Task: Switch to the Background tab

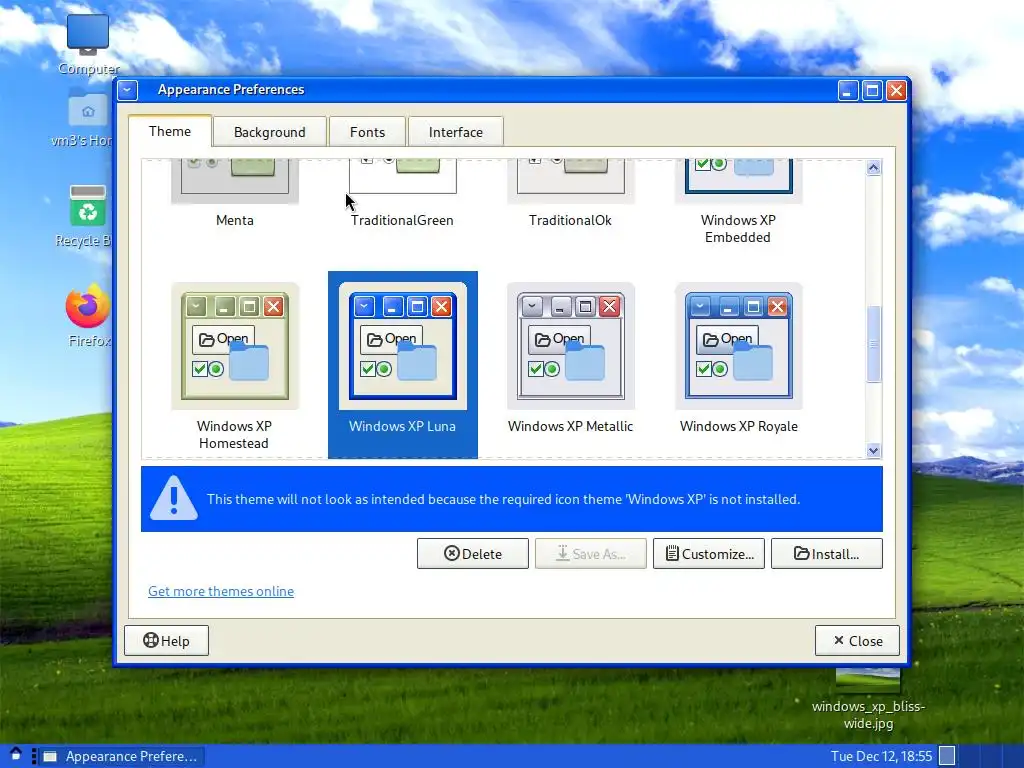Action: [x=269, y=132]
